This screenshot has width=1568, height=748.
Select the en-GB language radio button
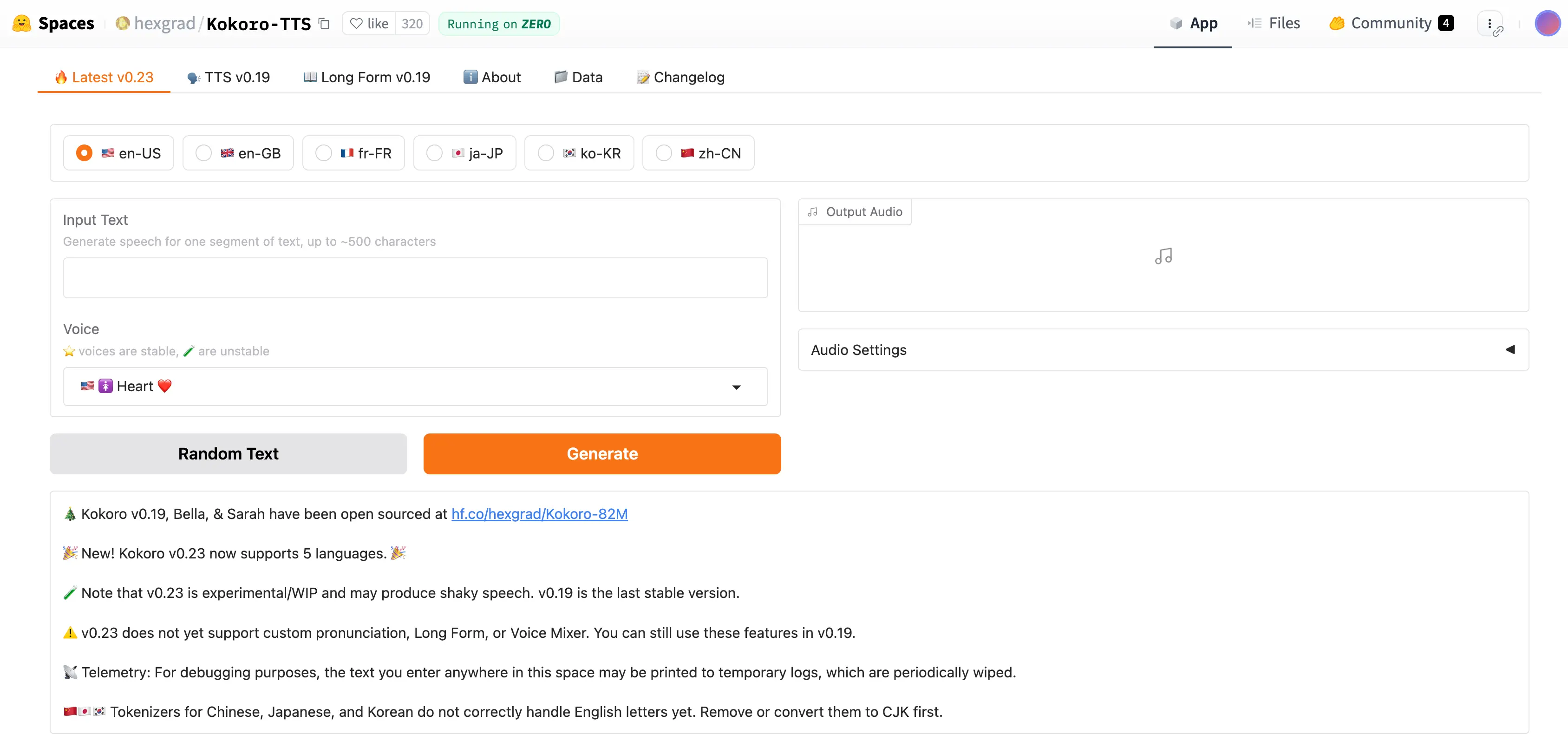coord(205,152)
